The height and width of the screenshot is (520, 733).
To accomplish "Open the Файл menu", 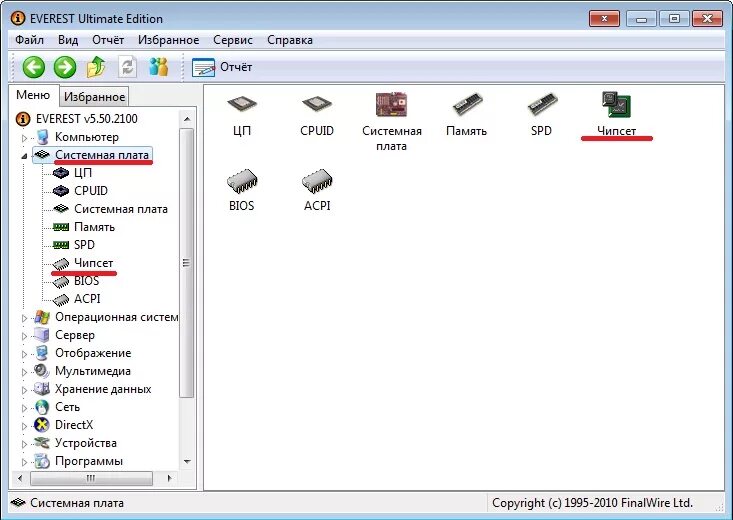I will [x=29, y=40].
